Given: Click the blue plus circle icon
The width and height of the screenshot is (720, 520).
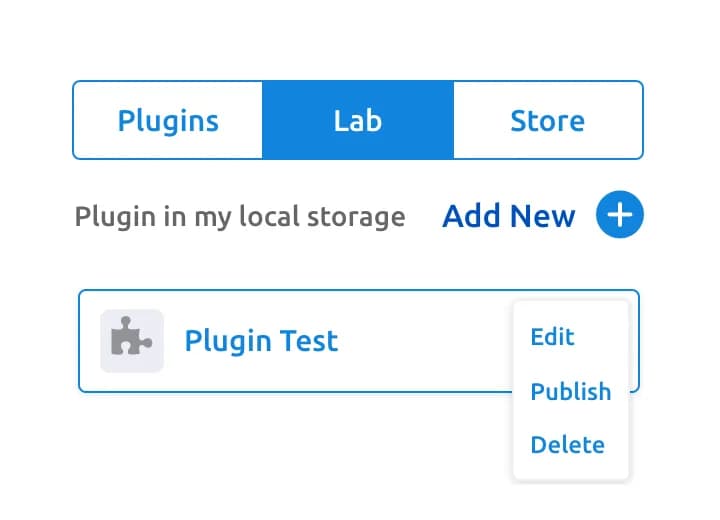Looking at the screenshot, I should pos(619,215).
